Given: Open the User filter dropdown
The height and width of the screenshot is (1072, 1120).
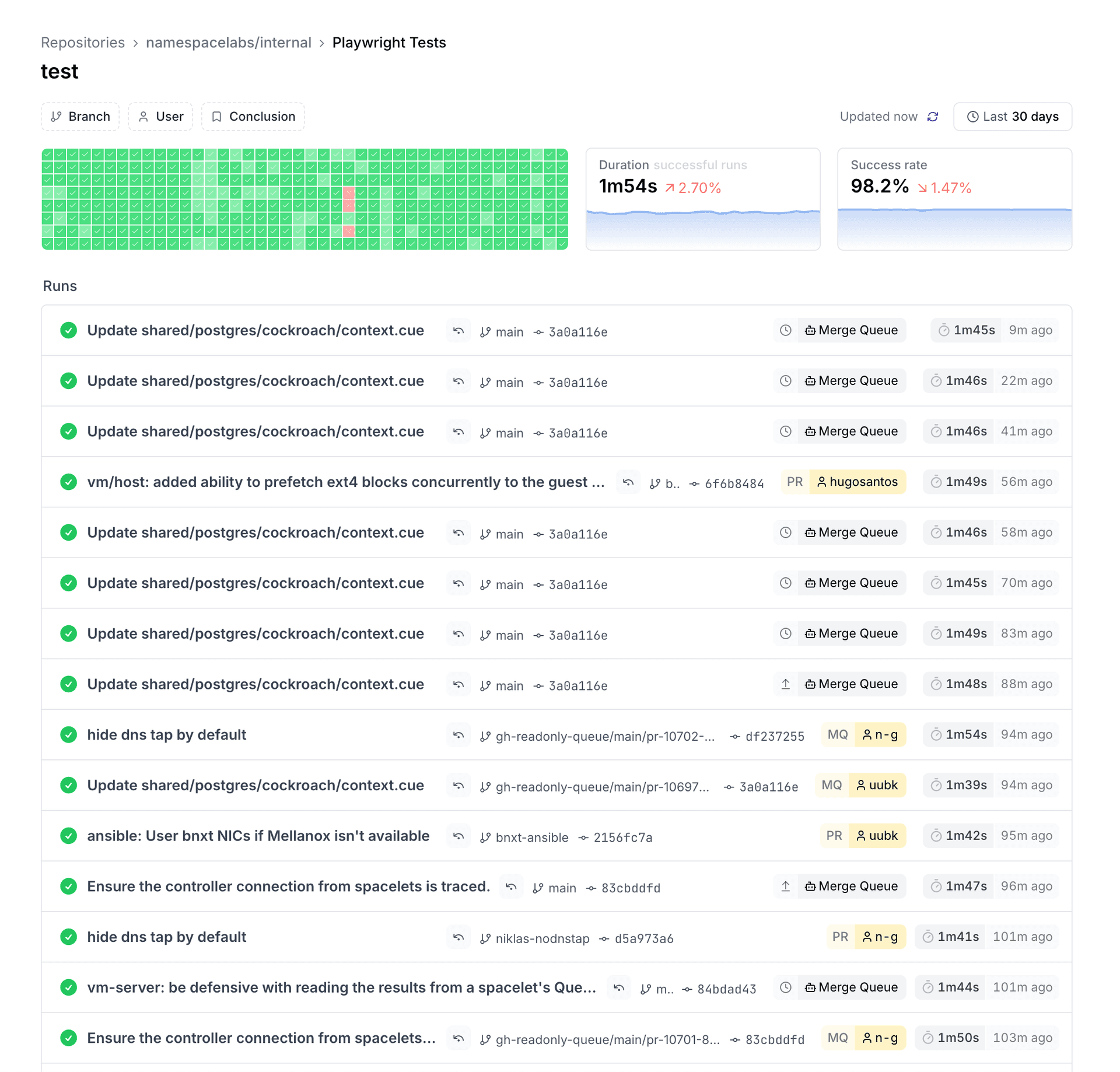Looking at the screenshot, I should click(x=160, y=117).
